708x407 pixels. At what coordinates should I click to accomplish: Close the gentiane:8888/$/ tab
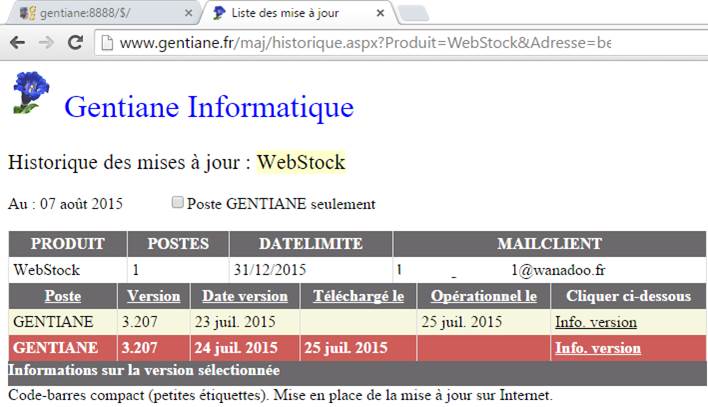pyautogui.click(x=189, y=13)
